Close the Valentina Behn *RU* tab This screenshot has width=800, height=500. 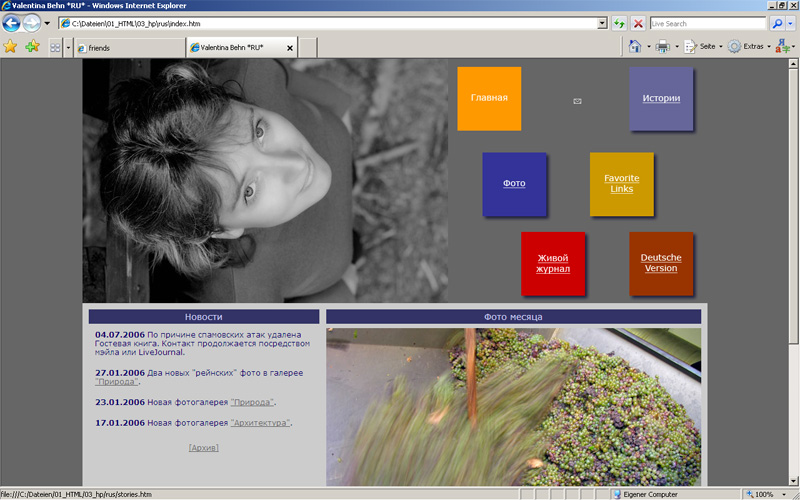[x=290, y=48]
